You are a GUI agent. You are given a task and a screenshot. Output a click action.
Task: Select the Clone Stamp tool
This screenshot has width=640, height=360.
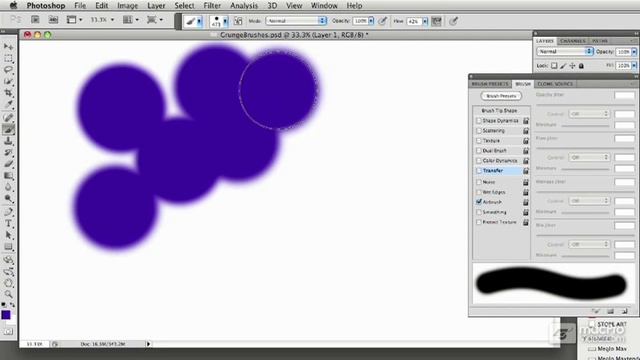point(8,141)
